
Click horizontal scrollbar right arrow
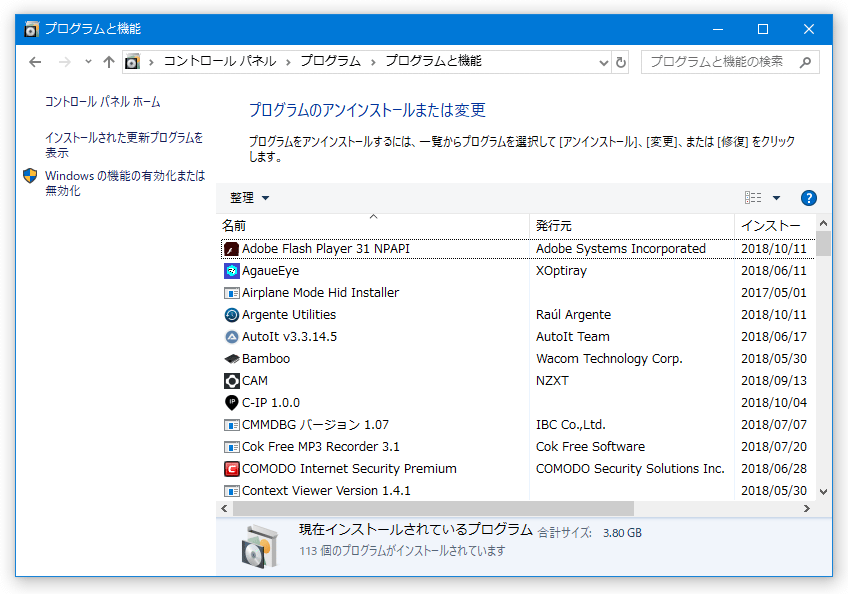pos(806,509)
